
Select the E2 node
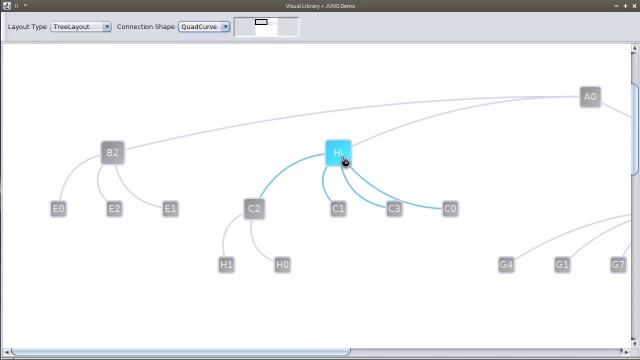click(114, 209)
